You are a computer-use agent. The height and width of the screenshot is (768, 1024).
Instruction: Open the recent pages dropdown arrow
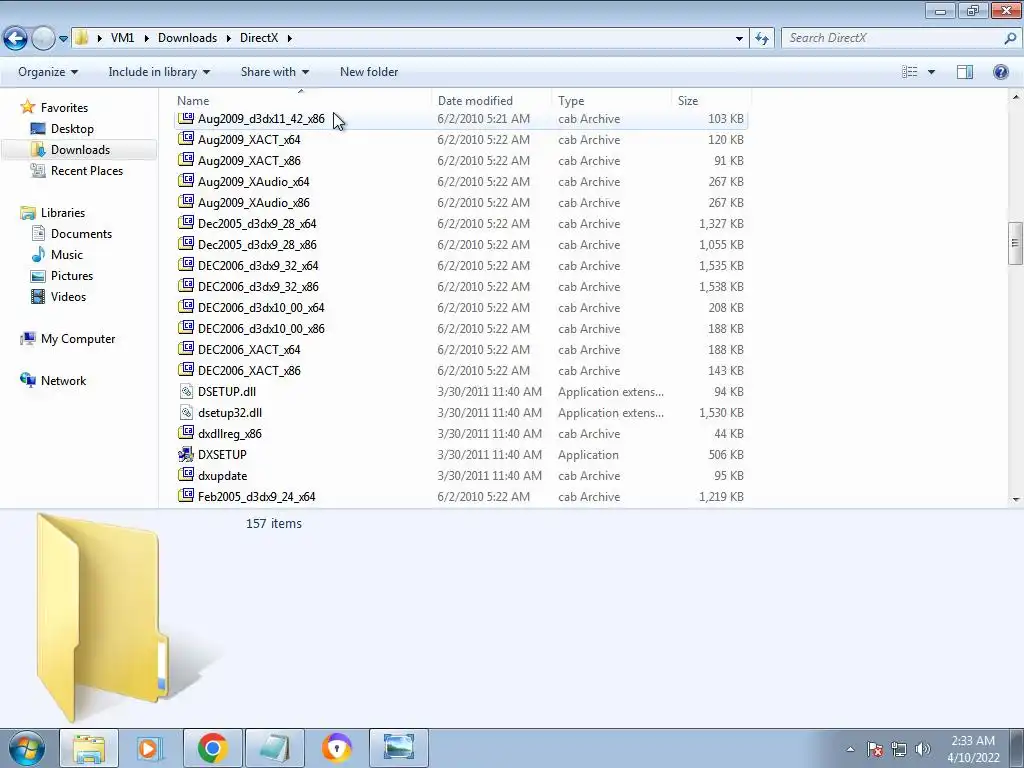tap(63, 39)
